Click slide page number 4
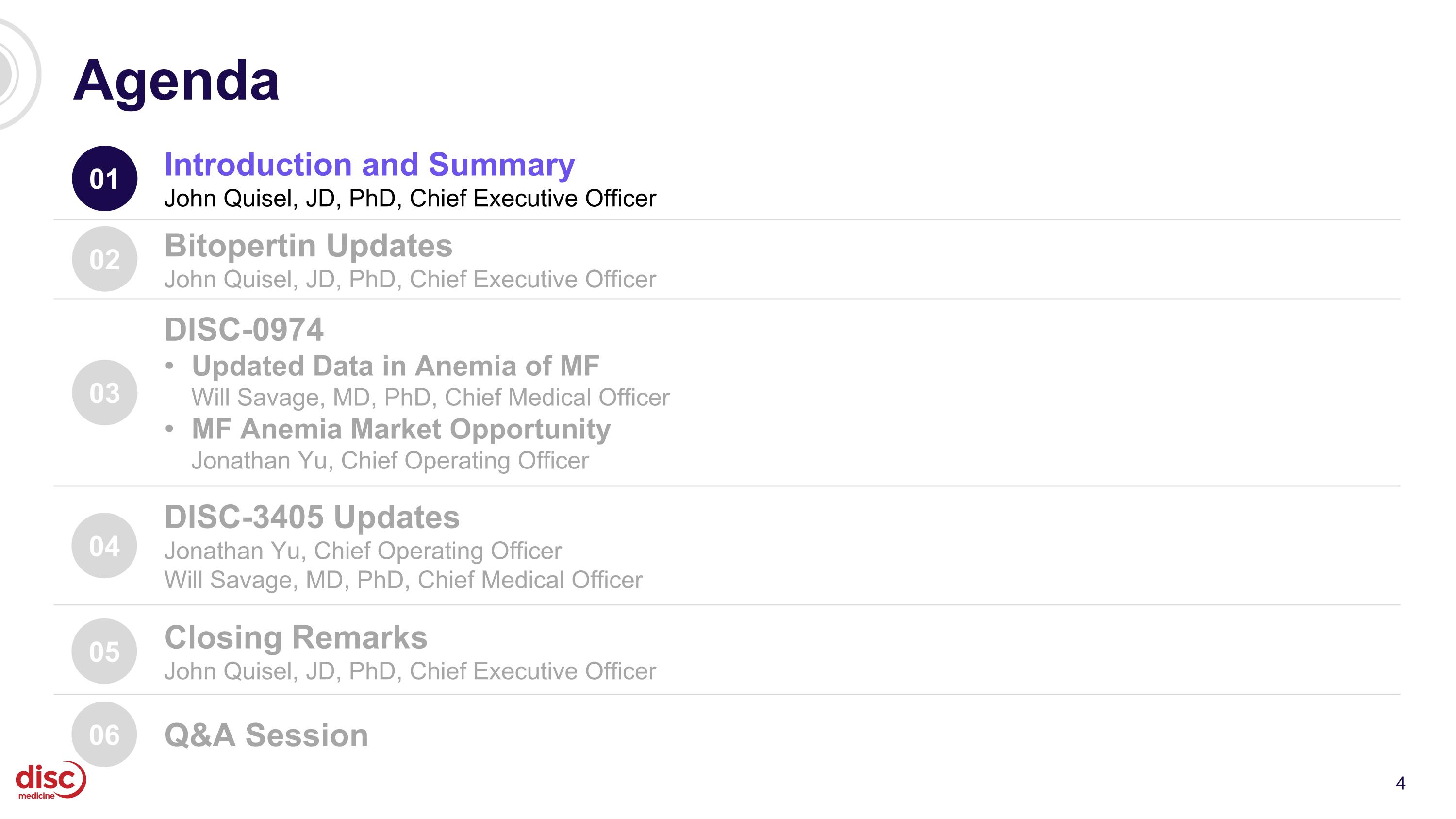 coord(1400,784)
